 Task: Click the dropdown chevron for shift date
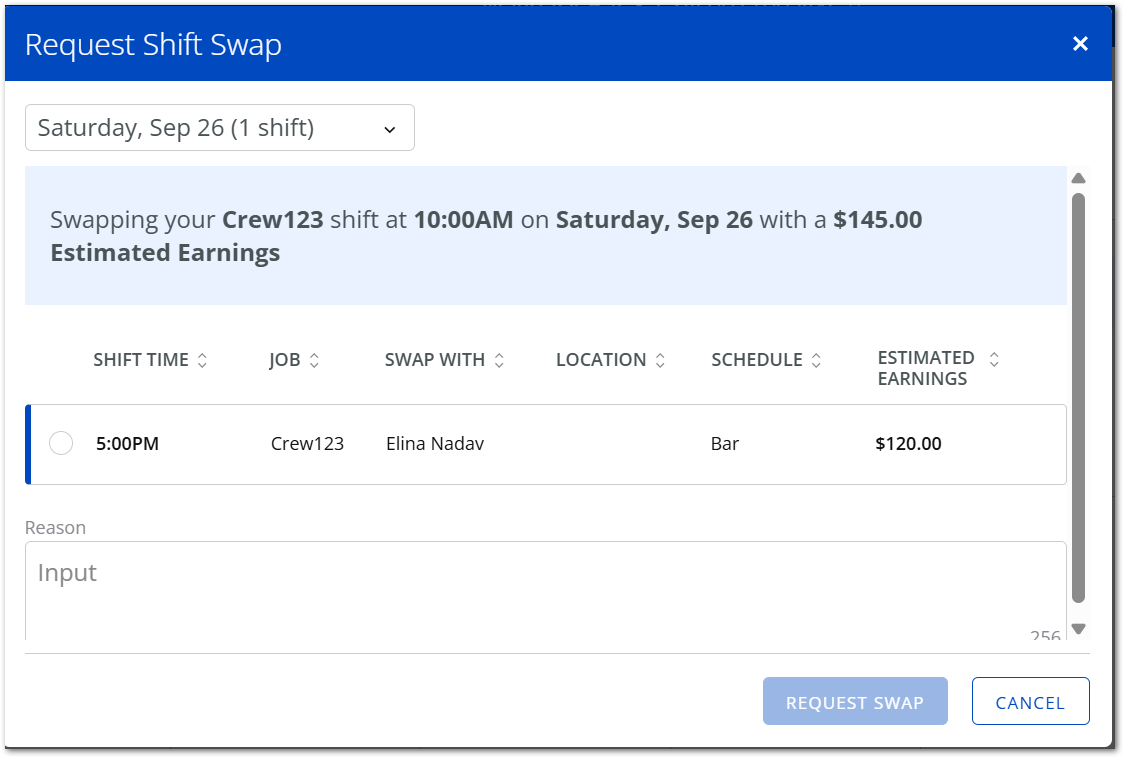point(389,130)
